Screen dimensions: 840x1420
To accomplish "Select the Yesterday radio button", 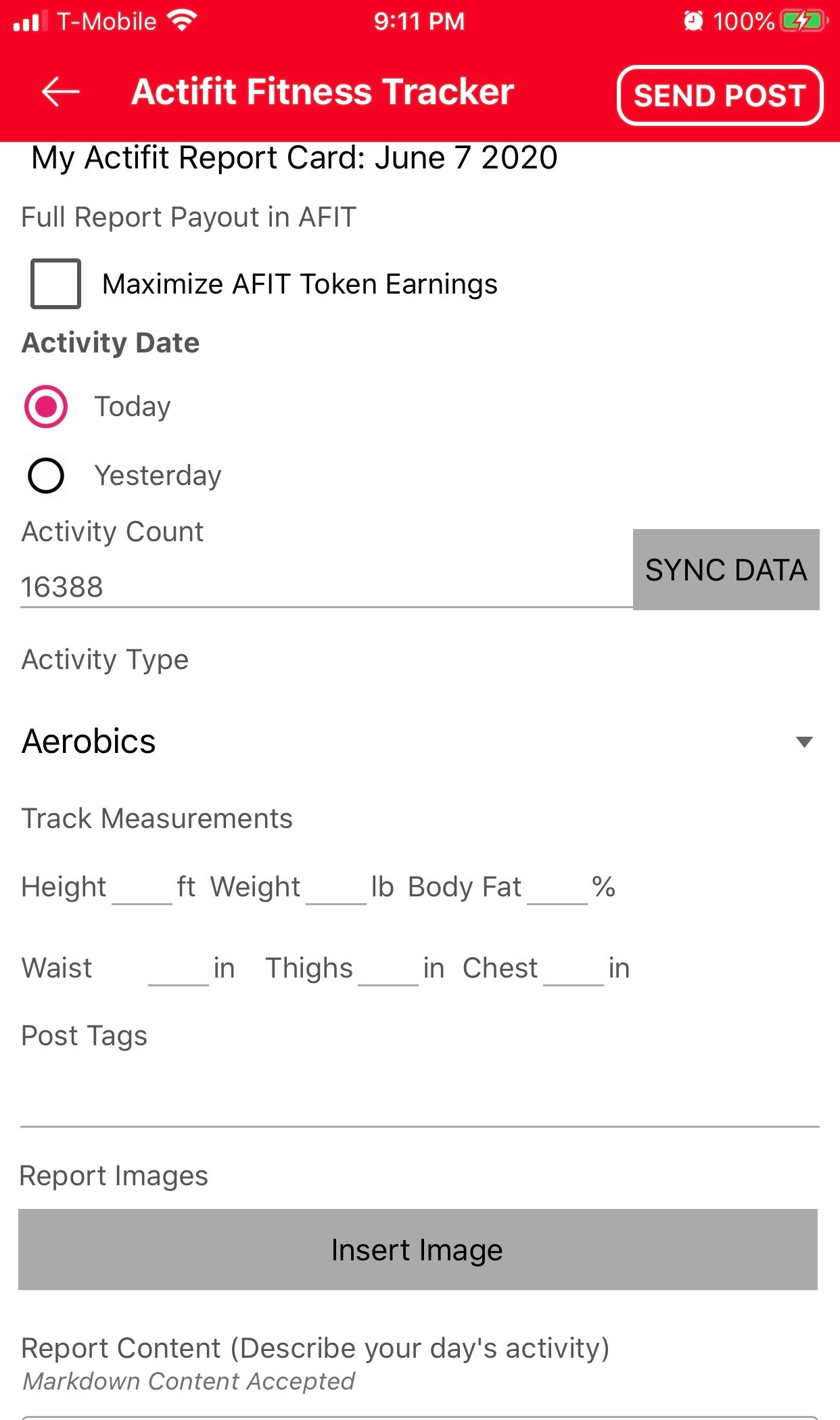I will pos(45,476).
